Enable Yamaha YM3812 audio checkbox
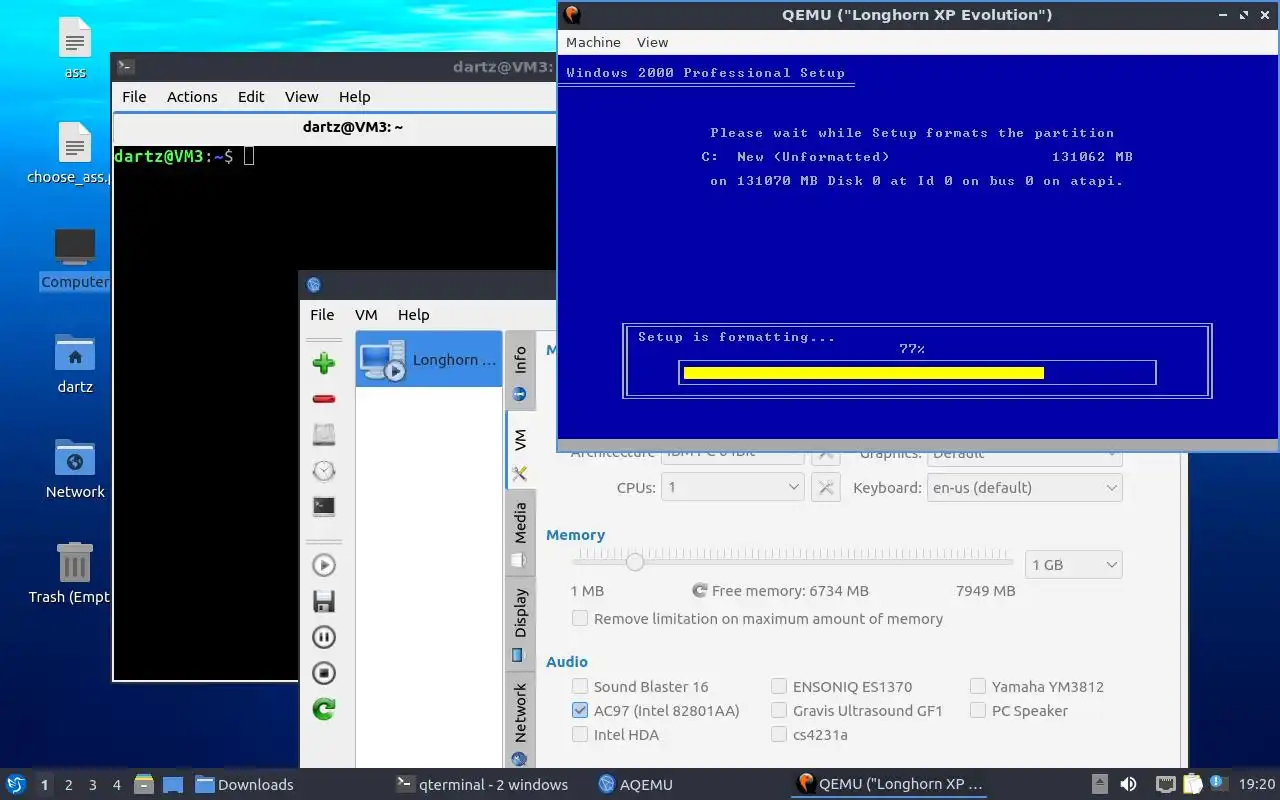The width and height of the screenshot is (1280, 800). pyautogui.click(x=978, y=687)
